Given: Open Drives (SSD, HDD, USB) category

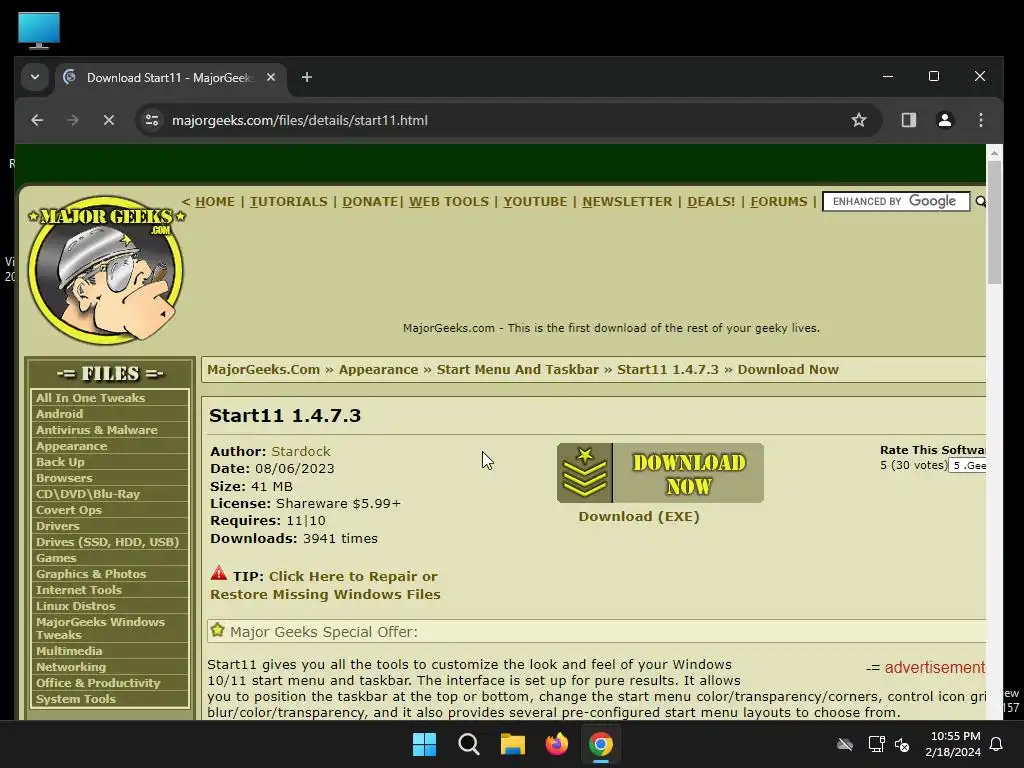Looking at the screenshot, I should click(107, 542).
